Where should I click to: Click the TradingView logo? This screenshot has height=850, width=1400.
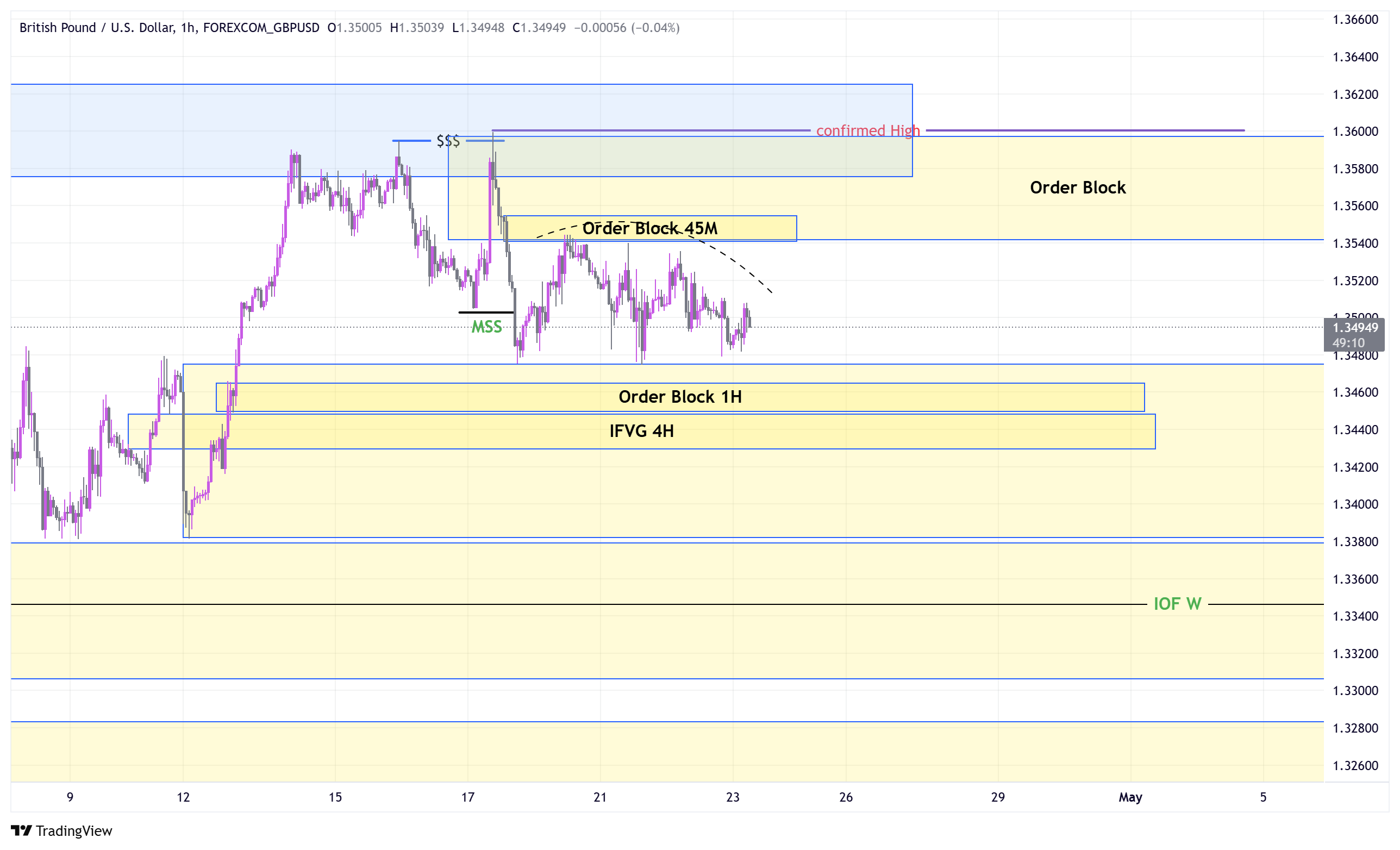[61, 830]
